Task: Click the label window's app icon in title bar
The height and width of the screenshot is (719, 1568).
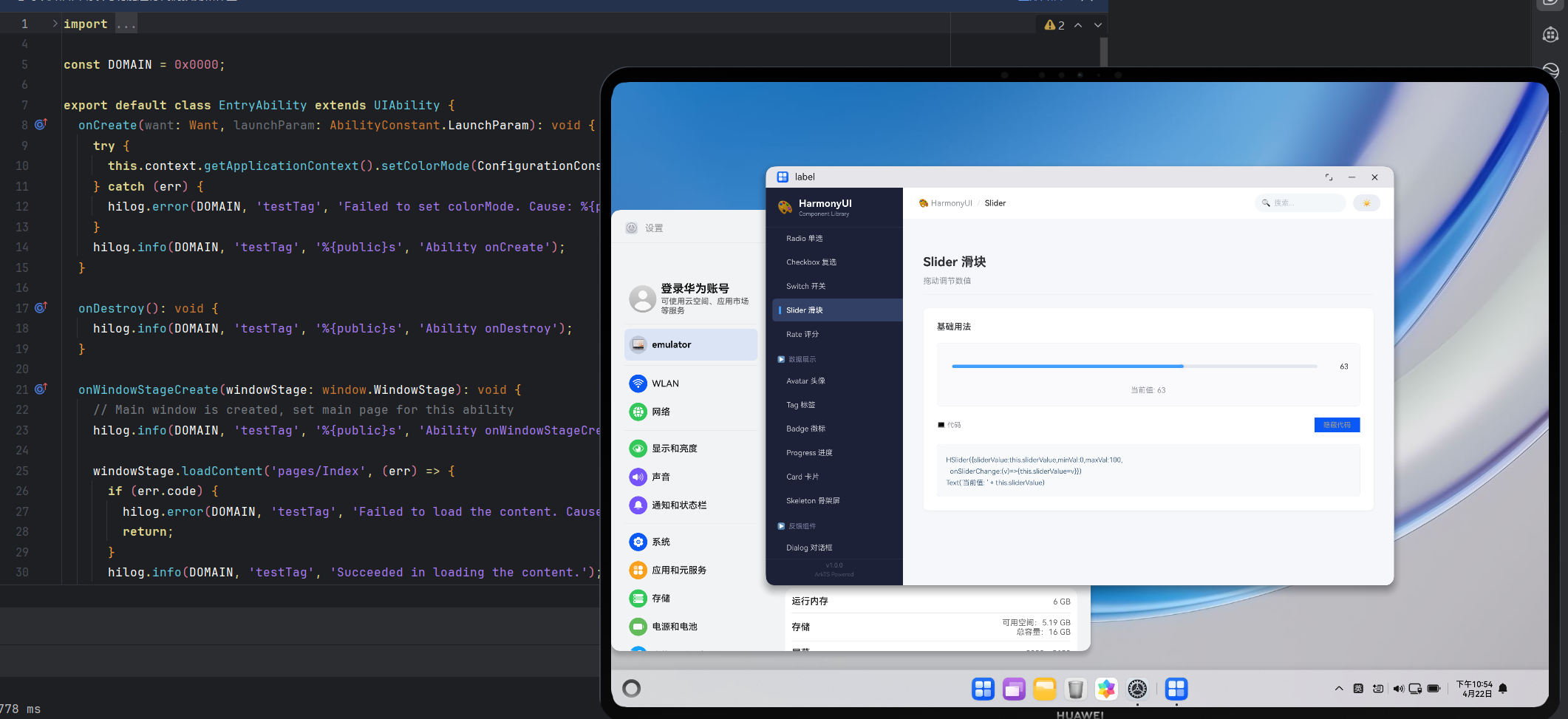Action: pos(783,177)
